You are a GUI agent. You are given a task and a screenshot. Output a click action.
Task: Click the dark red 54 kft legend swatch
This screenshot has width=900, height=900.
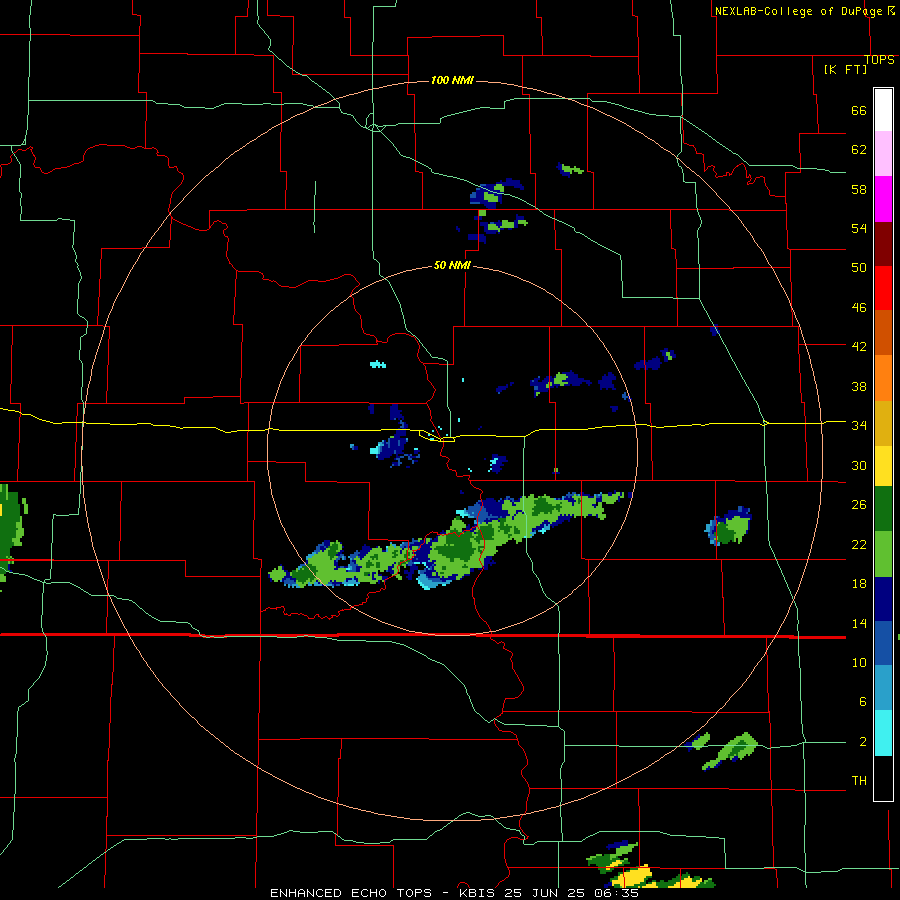883,244
